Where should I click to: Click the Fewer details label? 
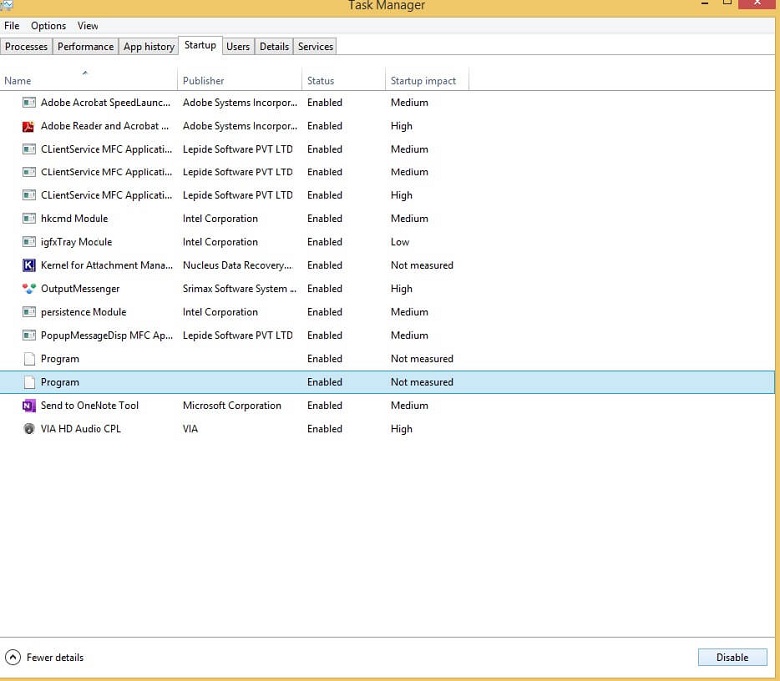55,657
